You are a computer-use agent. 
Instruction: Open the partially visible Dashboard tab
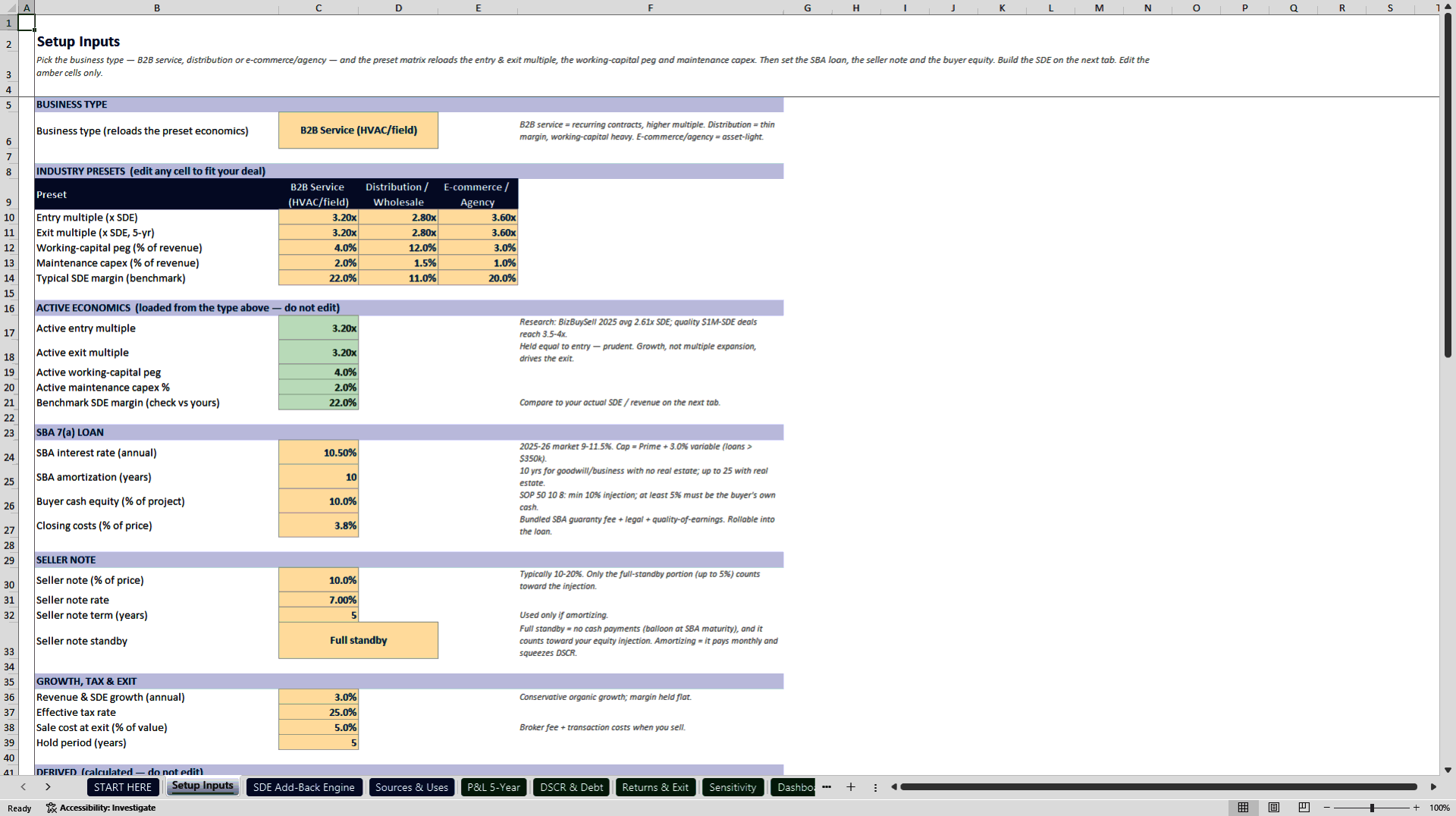pos(793,787)
